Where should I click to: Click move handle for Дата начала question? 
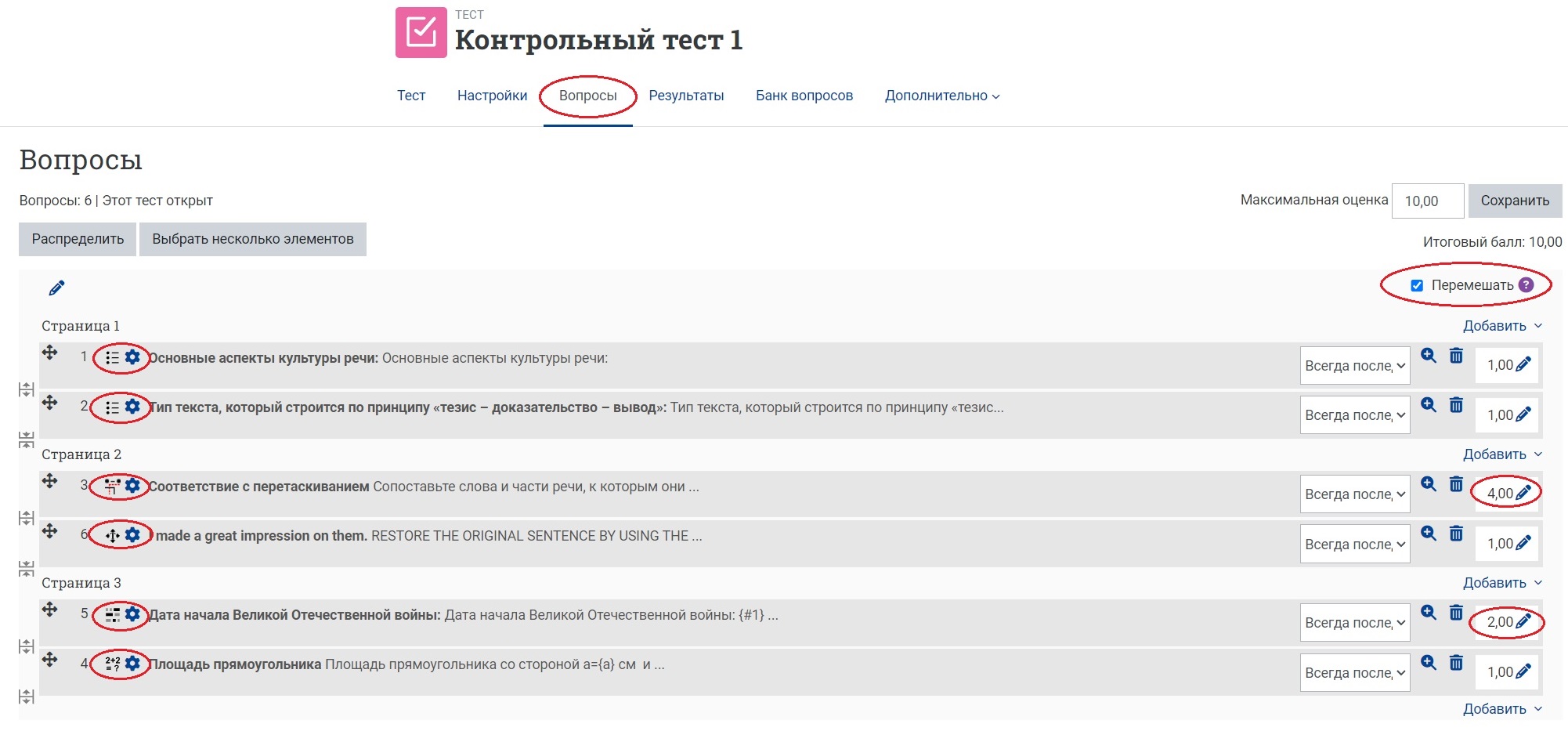[50, 610]
